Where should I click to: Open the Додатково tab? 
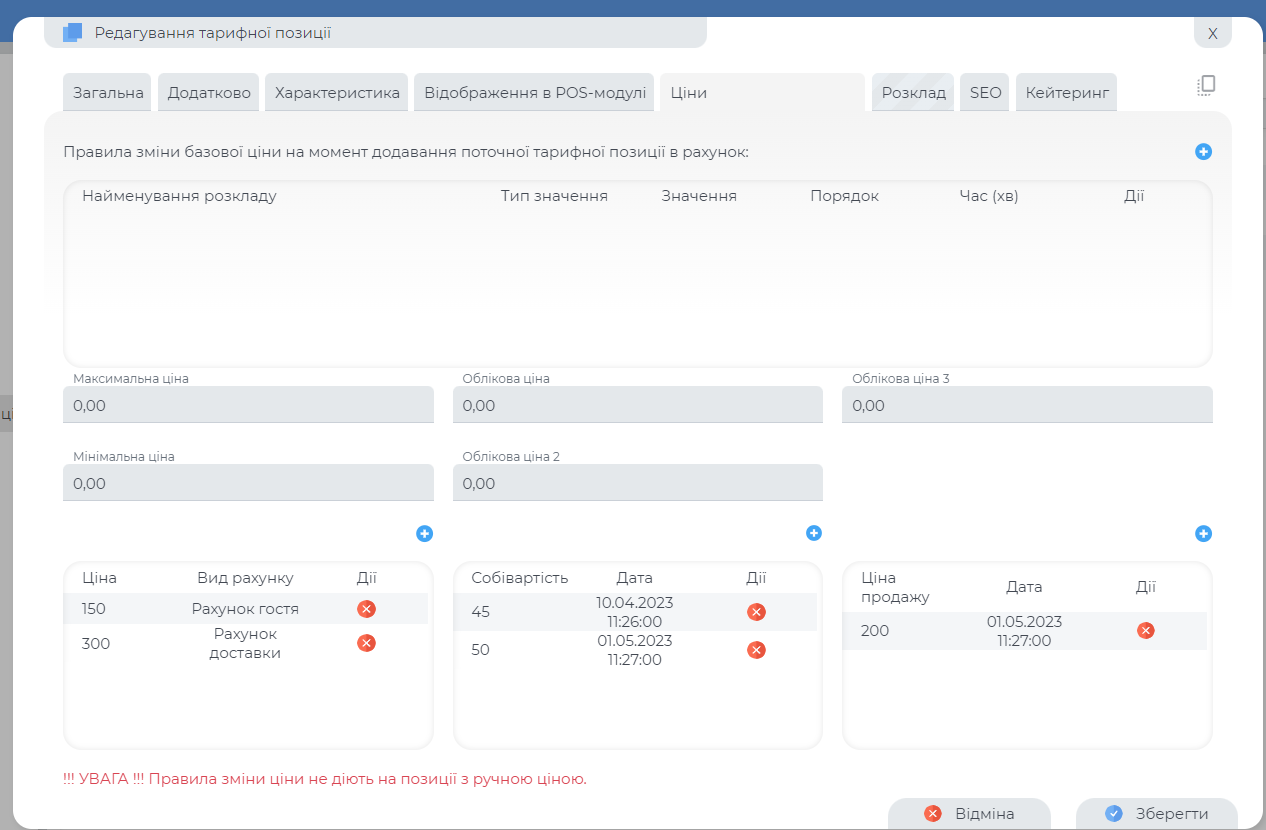coord(209,93)
